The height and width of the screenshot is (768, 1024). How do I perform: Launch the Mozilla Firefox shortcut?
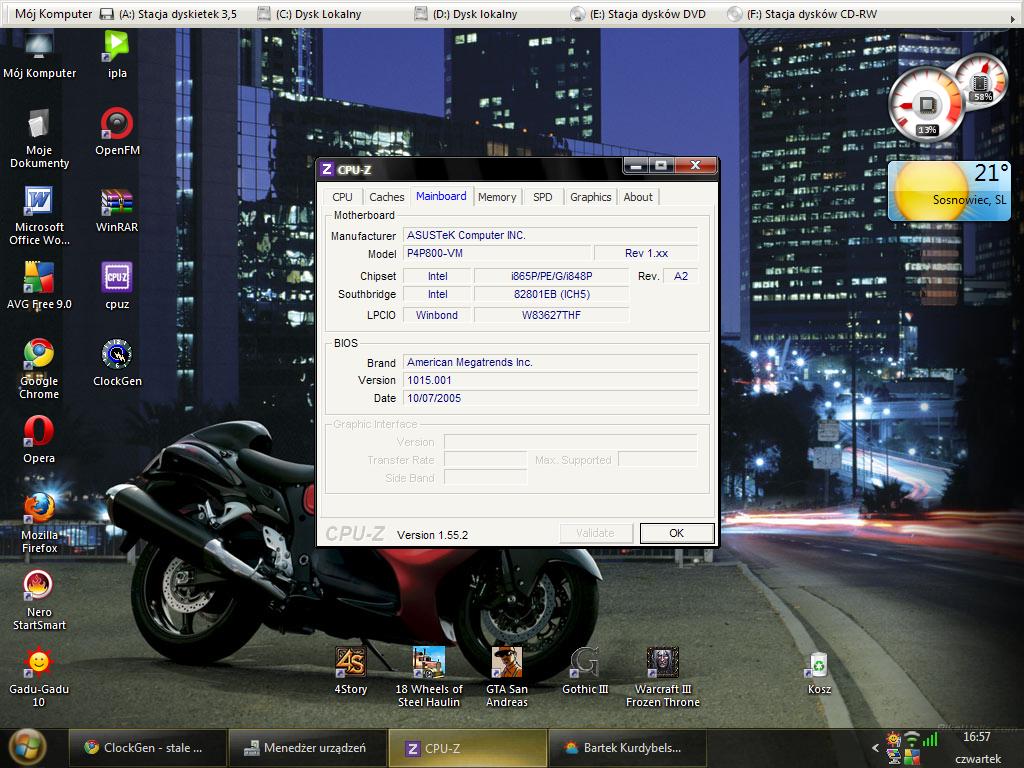tap(39, 524)
